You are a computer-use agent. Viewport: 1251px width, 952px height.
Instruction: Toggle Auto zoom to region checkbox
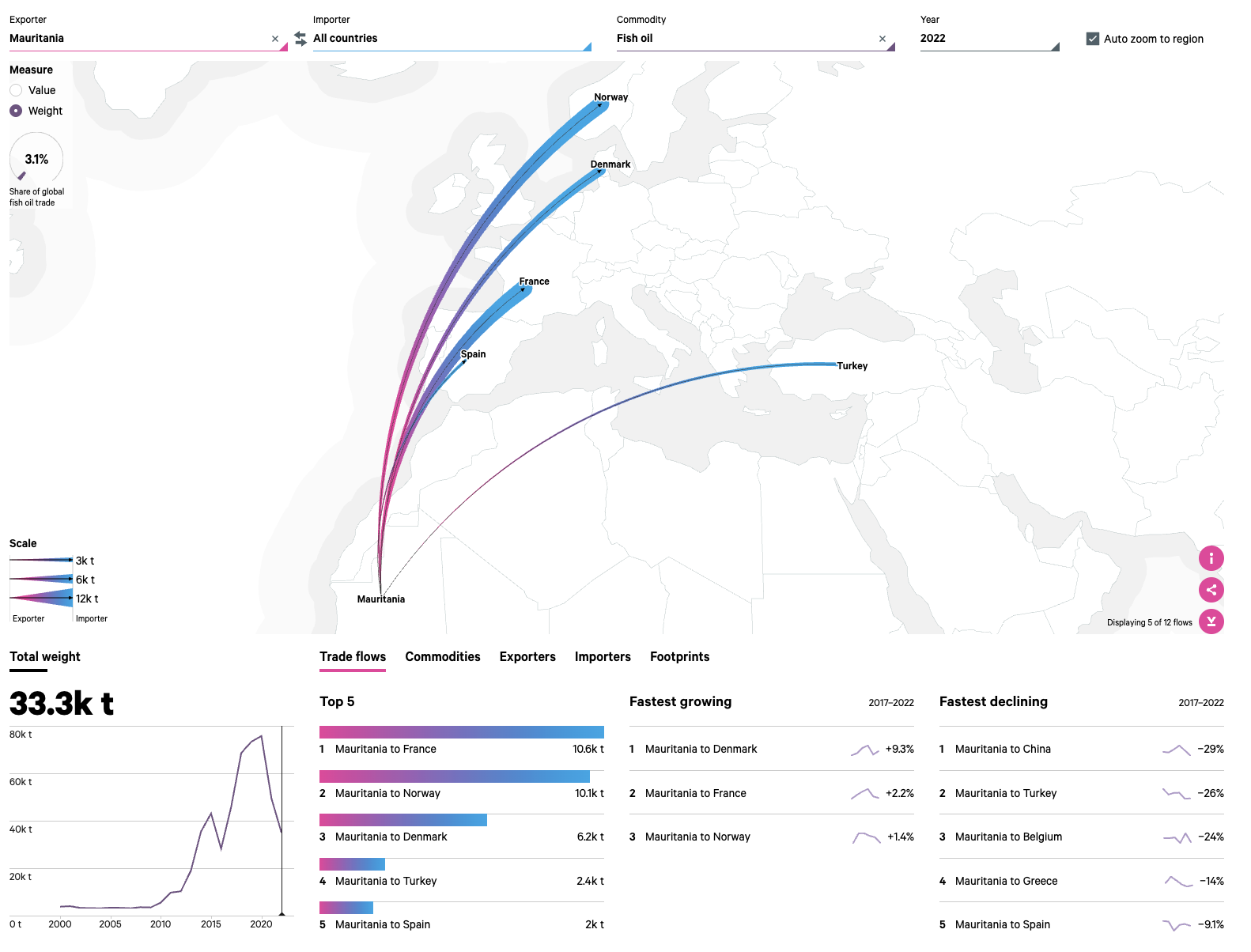pos(1093,39)
